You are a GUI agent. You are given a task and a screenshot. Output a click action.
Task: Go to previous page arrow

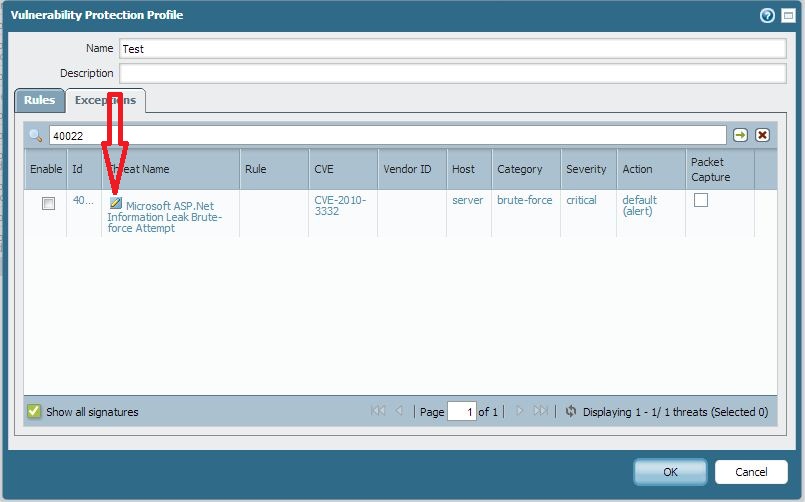pyautogui.click(x=399, y=411)
